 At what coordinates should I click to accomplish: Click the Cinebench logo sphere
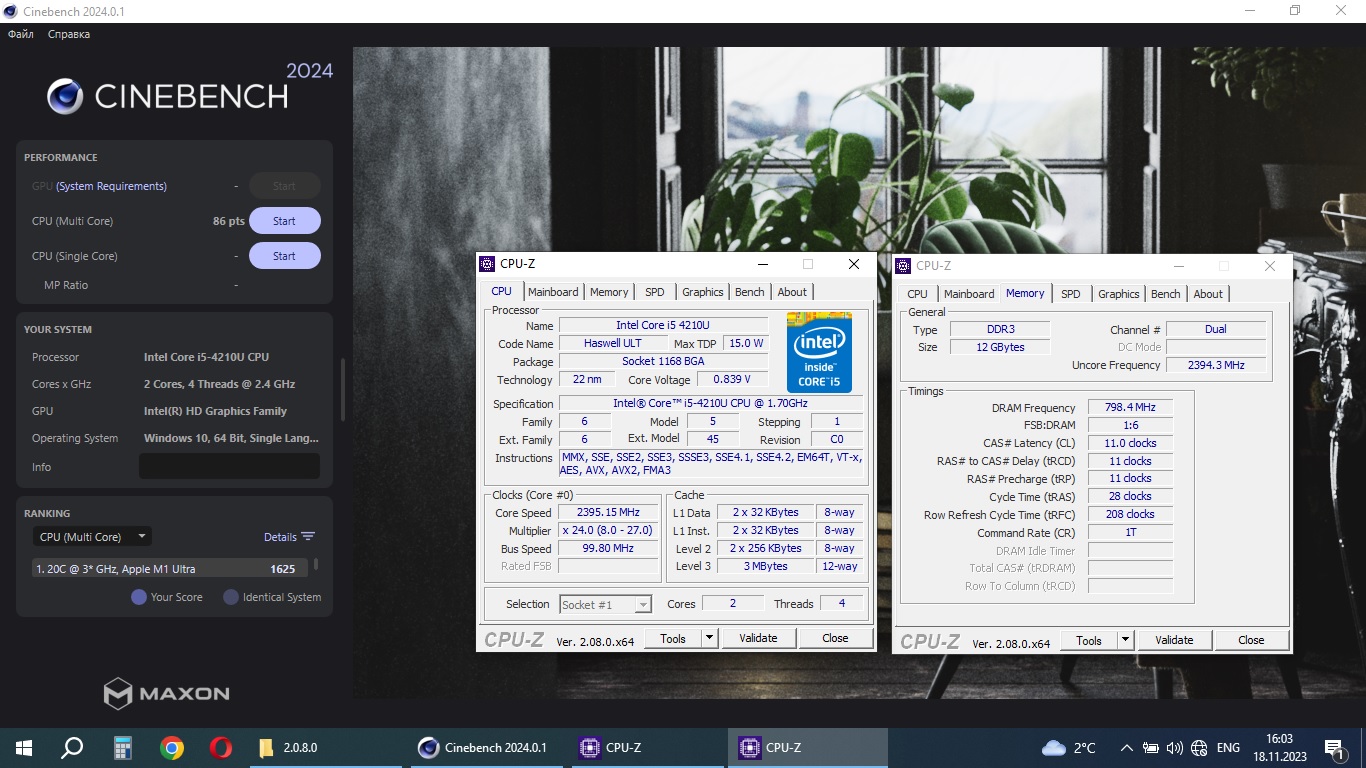[x=65, y=96]
